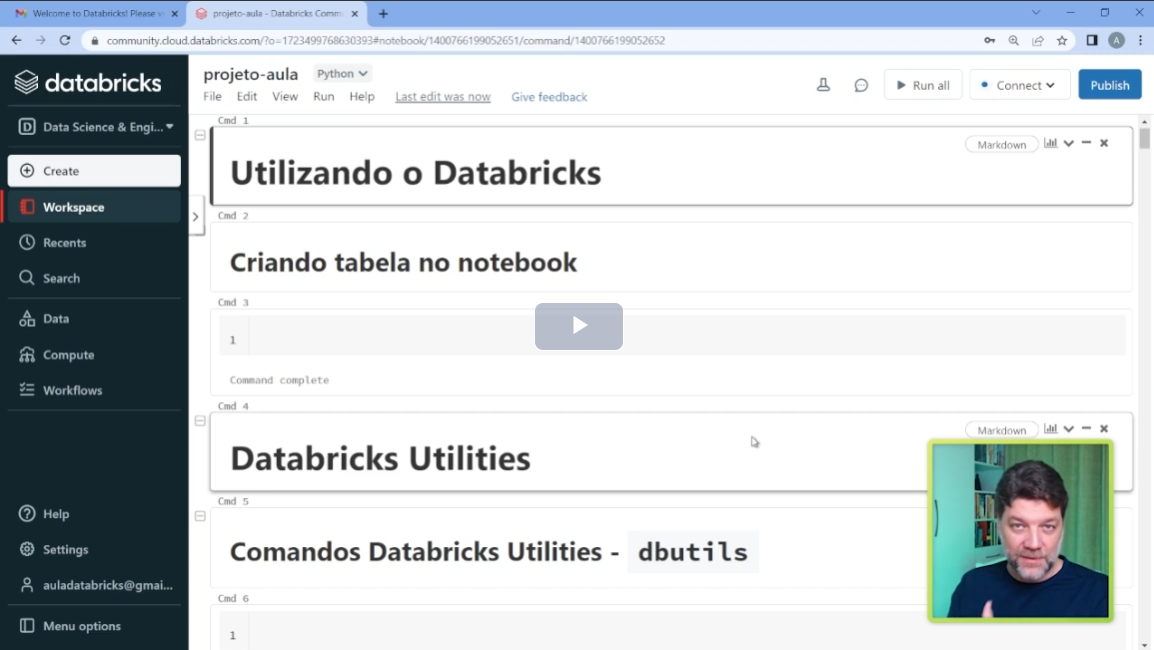Click the 'Last edit was now' link
Screen dimensions: 1154x650
[443, 96]
